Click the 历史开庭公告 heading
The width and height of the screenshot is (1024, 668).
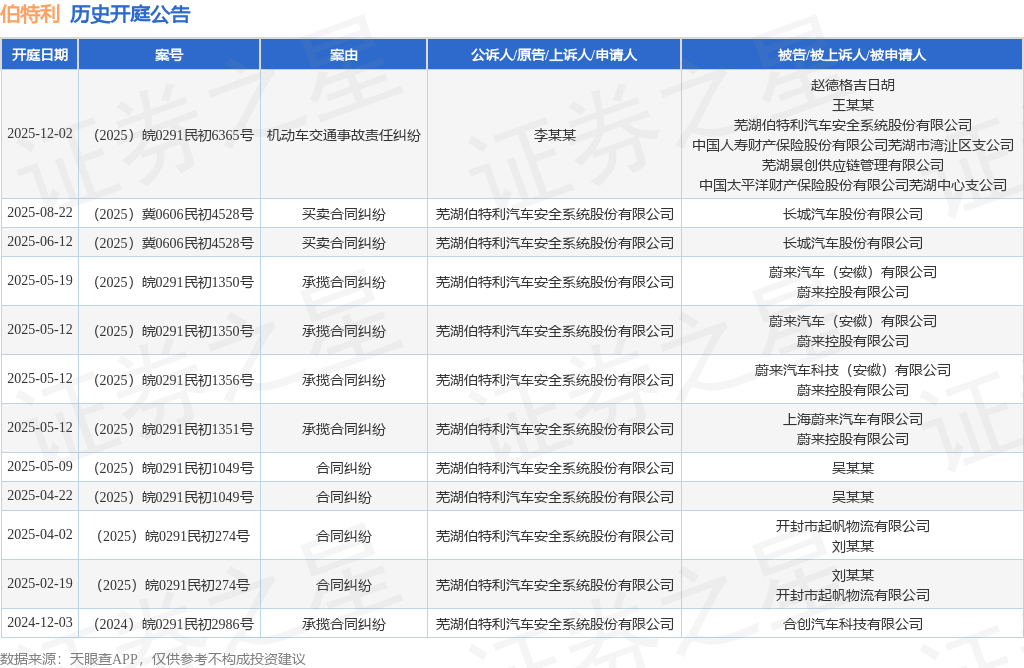(x=130, y=14)
